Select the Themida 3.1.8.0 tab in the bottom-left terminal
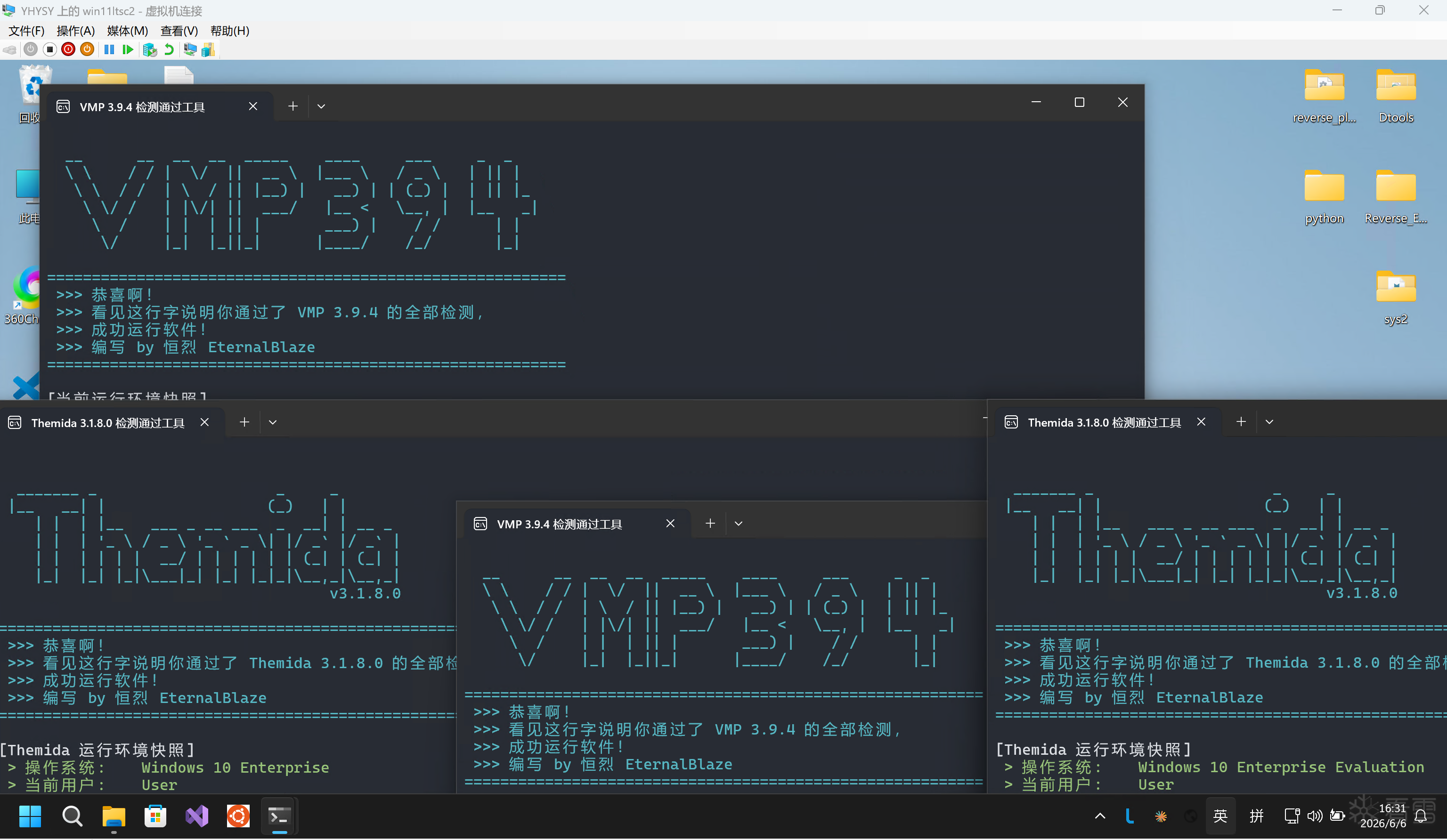The width and height of the screenshot is (1447, 840). point(108,423)
